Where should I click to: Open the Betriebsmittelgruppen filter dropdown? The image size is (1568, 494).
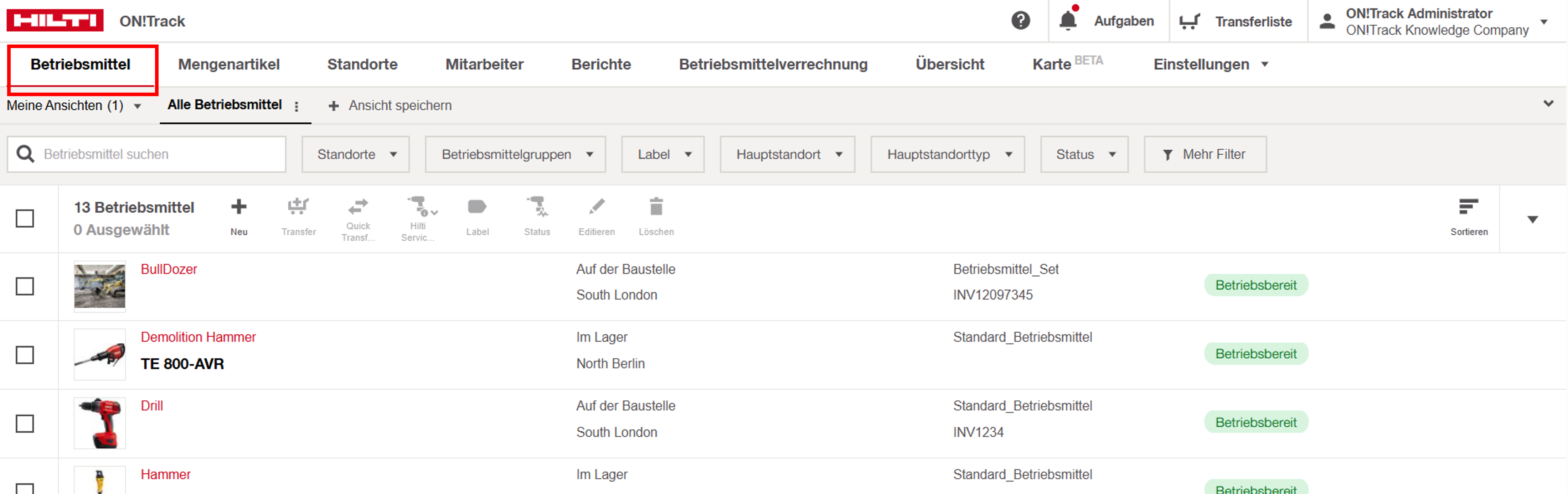(x=516, y=155)
